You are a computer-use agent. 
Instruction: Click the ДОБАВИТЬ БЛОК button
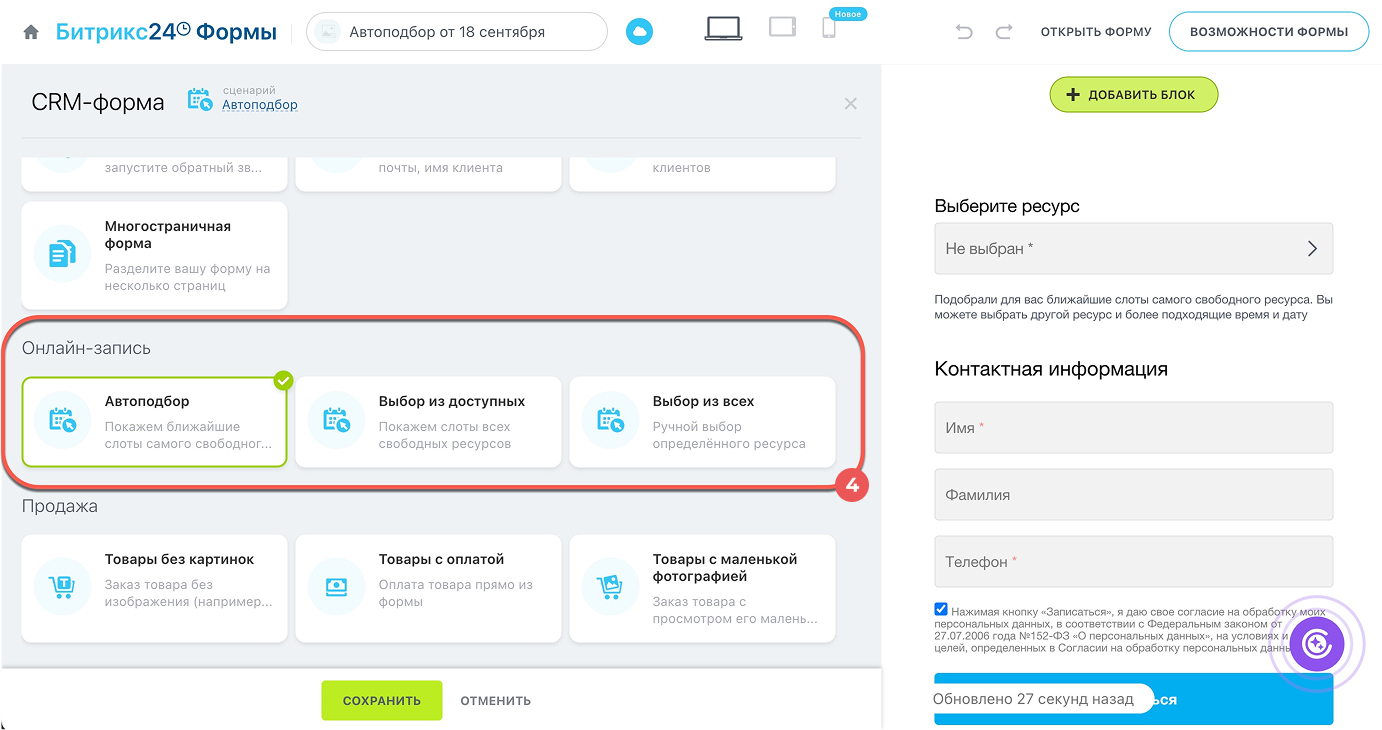(x=1133, y=95)
